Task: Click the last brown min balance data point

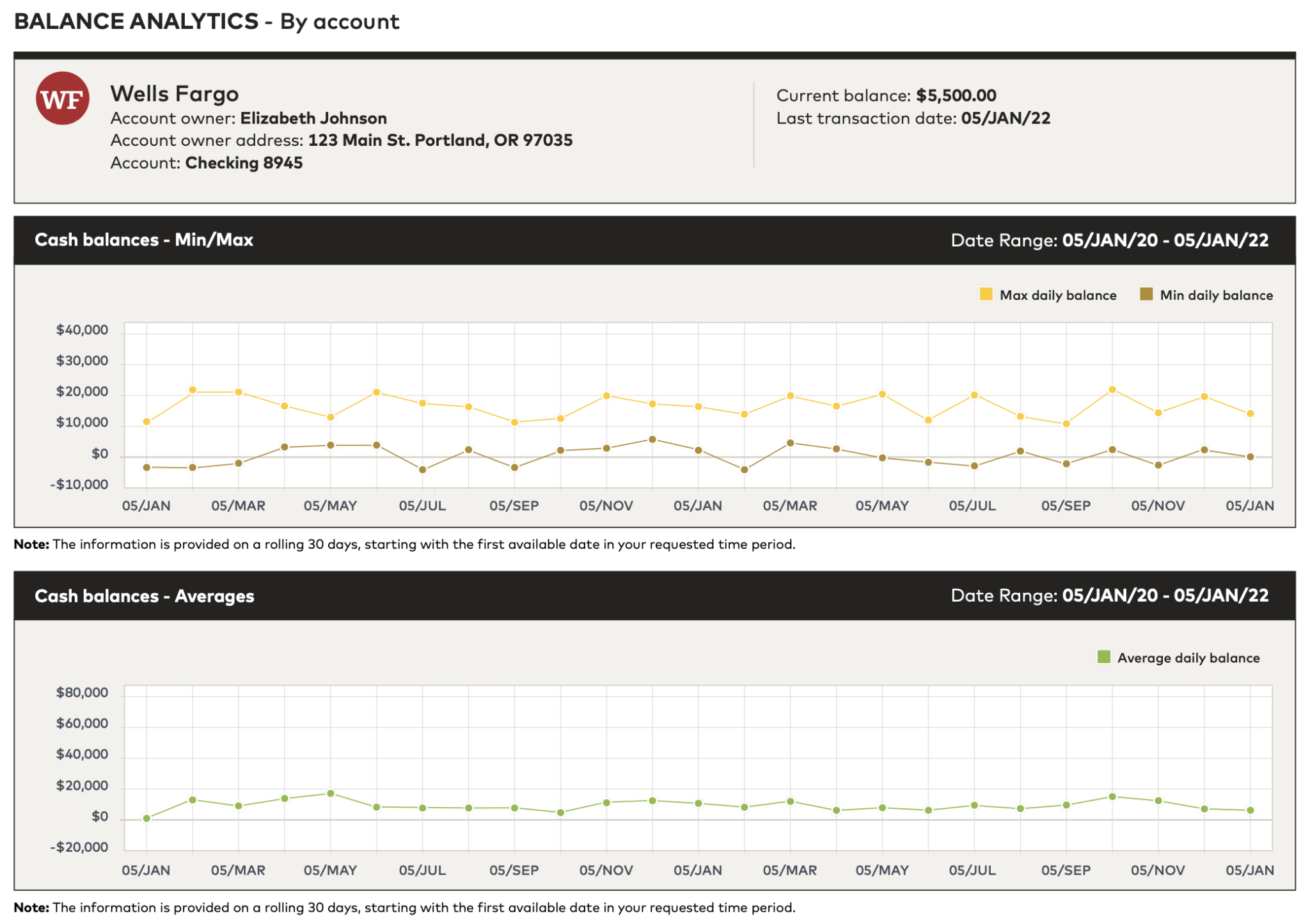Action: (x=1250, y=457)
